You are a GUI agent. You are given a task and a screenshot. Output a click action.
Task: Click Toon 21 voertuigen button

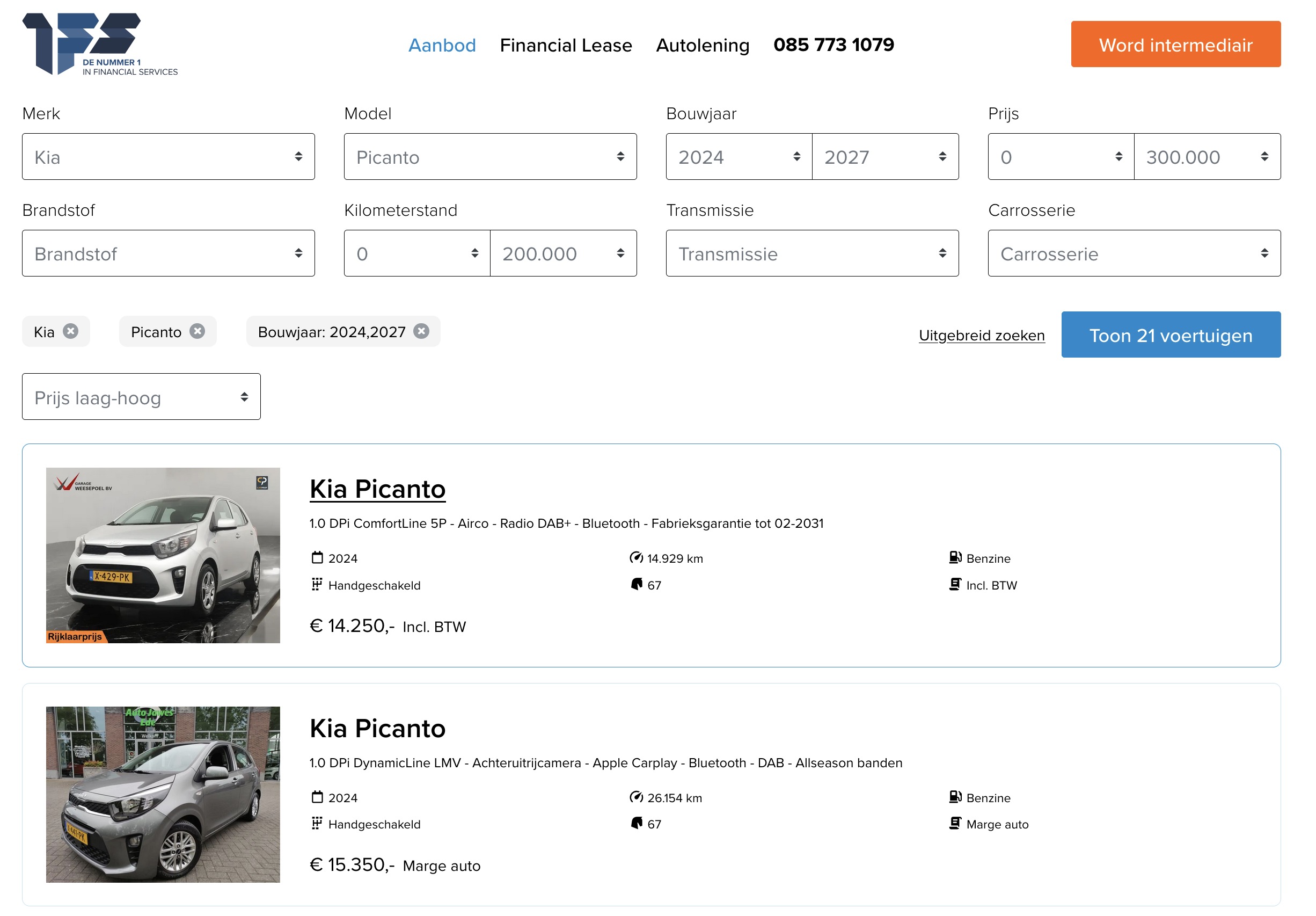1172,335
